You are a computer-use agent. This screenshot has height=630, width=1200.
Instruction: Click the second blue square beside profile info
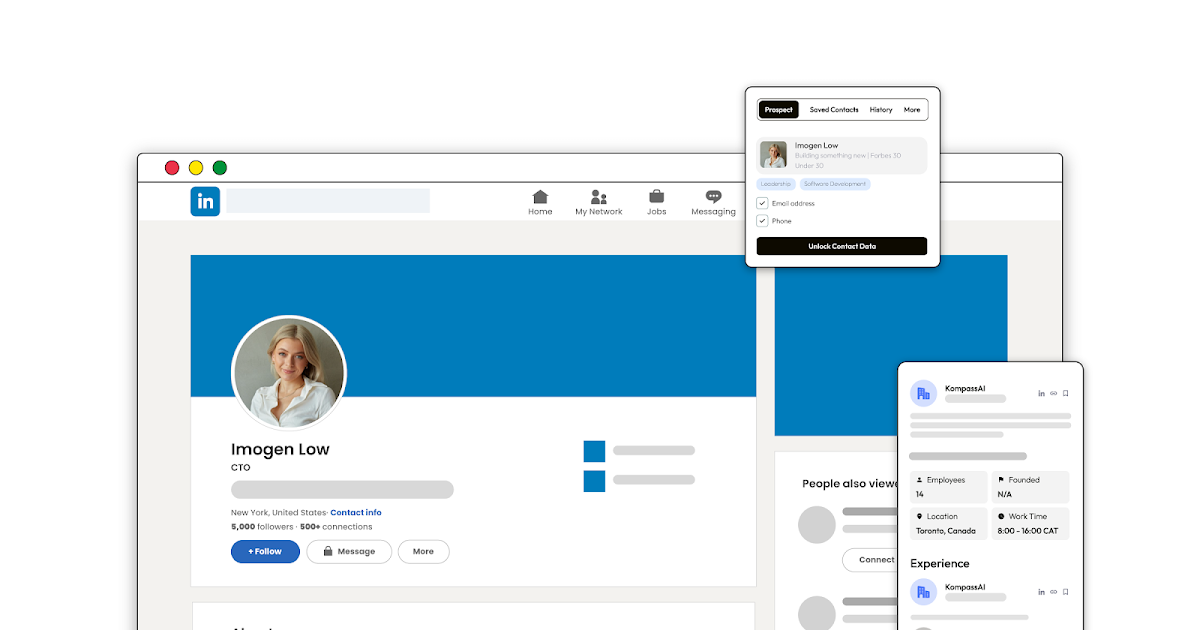(594, 480)
